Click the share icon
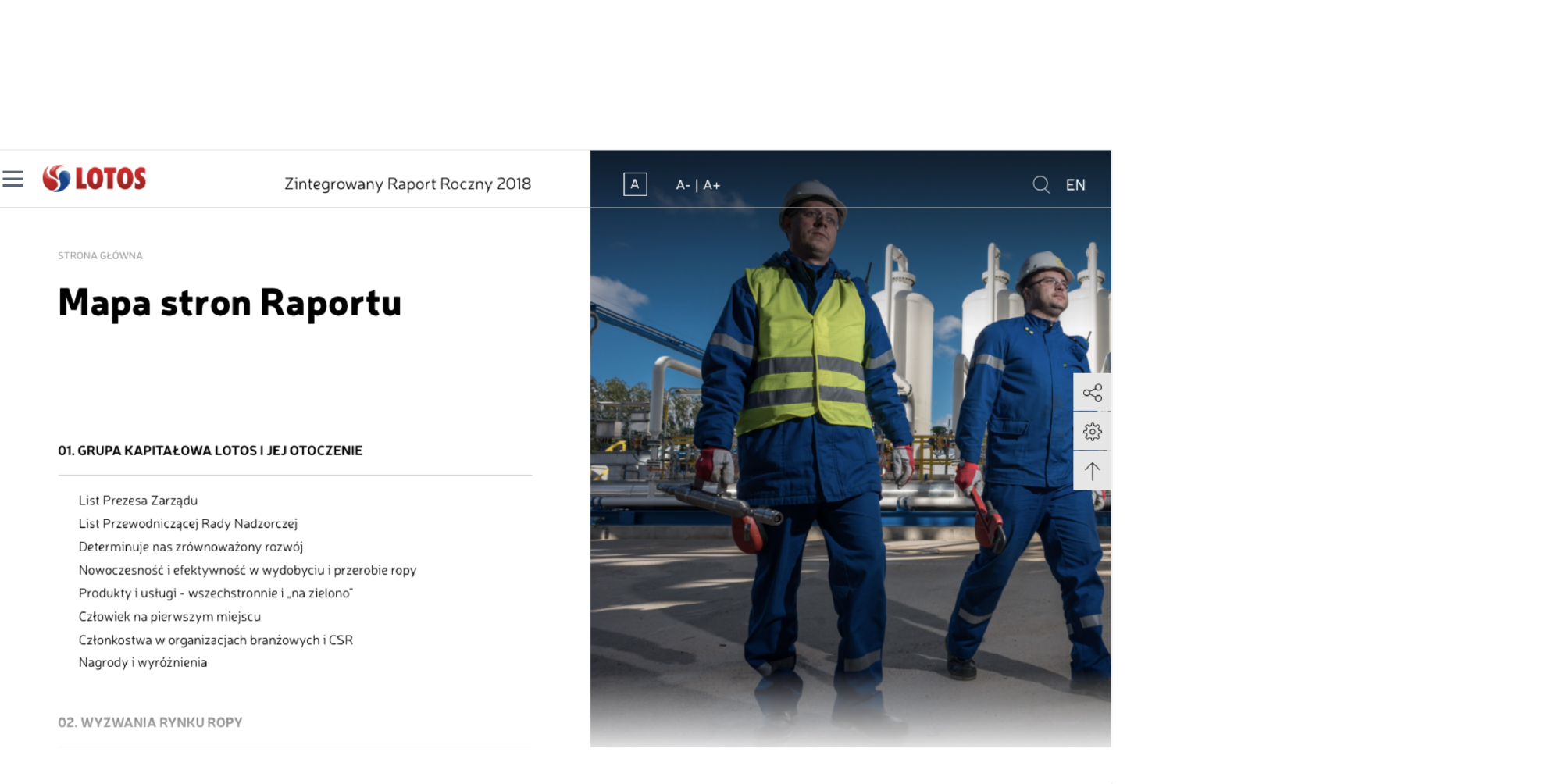Viewport: 1562px width, 784px height. coord(1092,392)
